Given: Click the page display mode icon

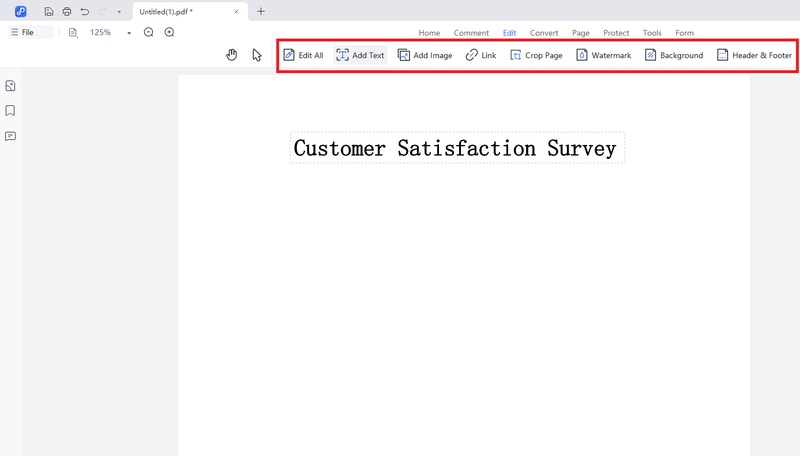Looking at the screenshot, I should click(x=73, y=33).
